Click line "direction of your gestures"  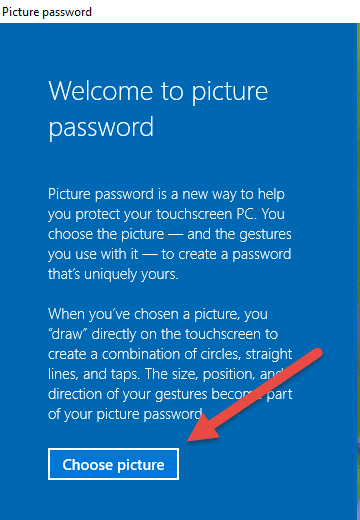tap(170, 394)
